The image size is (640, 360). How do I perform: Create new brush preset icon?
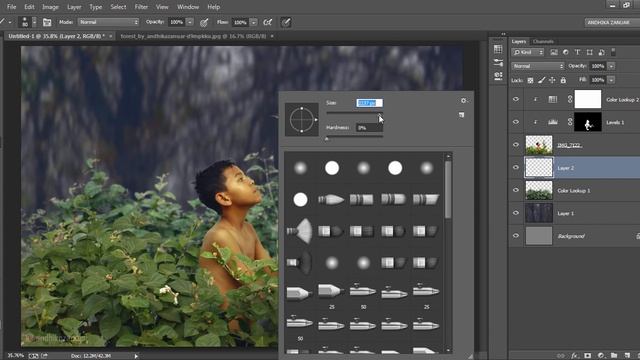pyautogui.click(x=461, y=115)
